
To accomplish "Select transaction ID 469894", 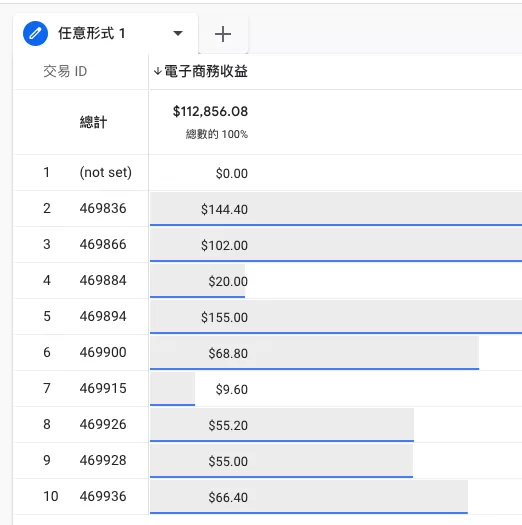I will tap(103, 316).
